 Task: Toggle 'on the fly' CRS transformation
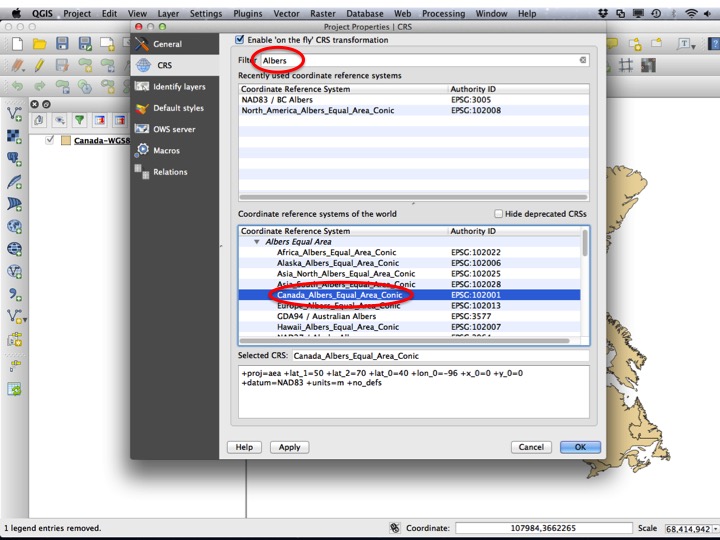pos(240,40)
